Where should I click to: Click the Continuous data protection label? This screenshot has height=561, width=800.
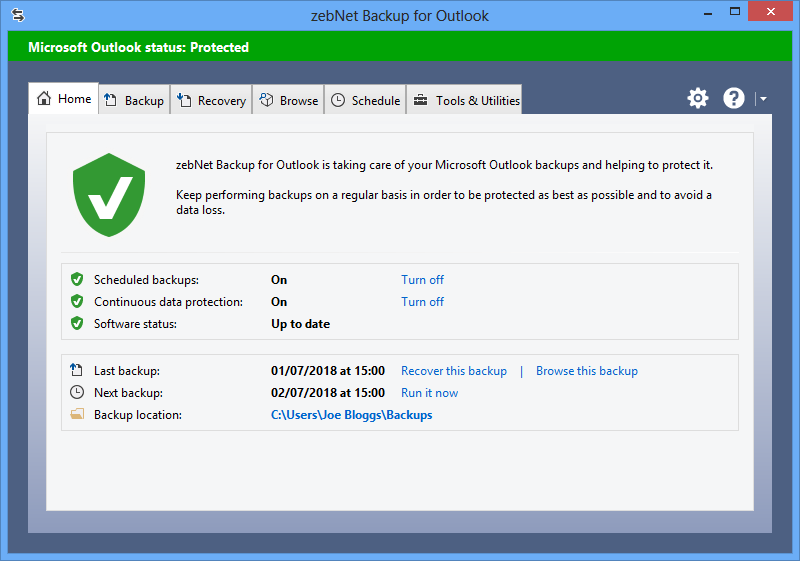click(168, 301)
